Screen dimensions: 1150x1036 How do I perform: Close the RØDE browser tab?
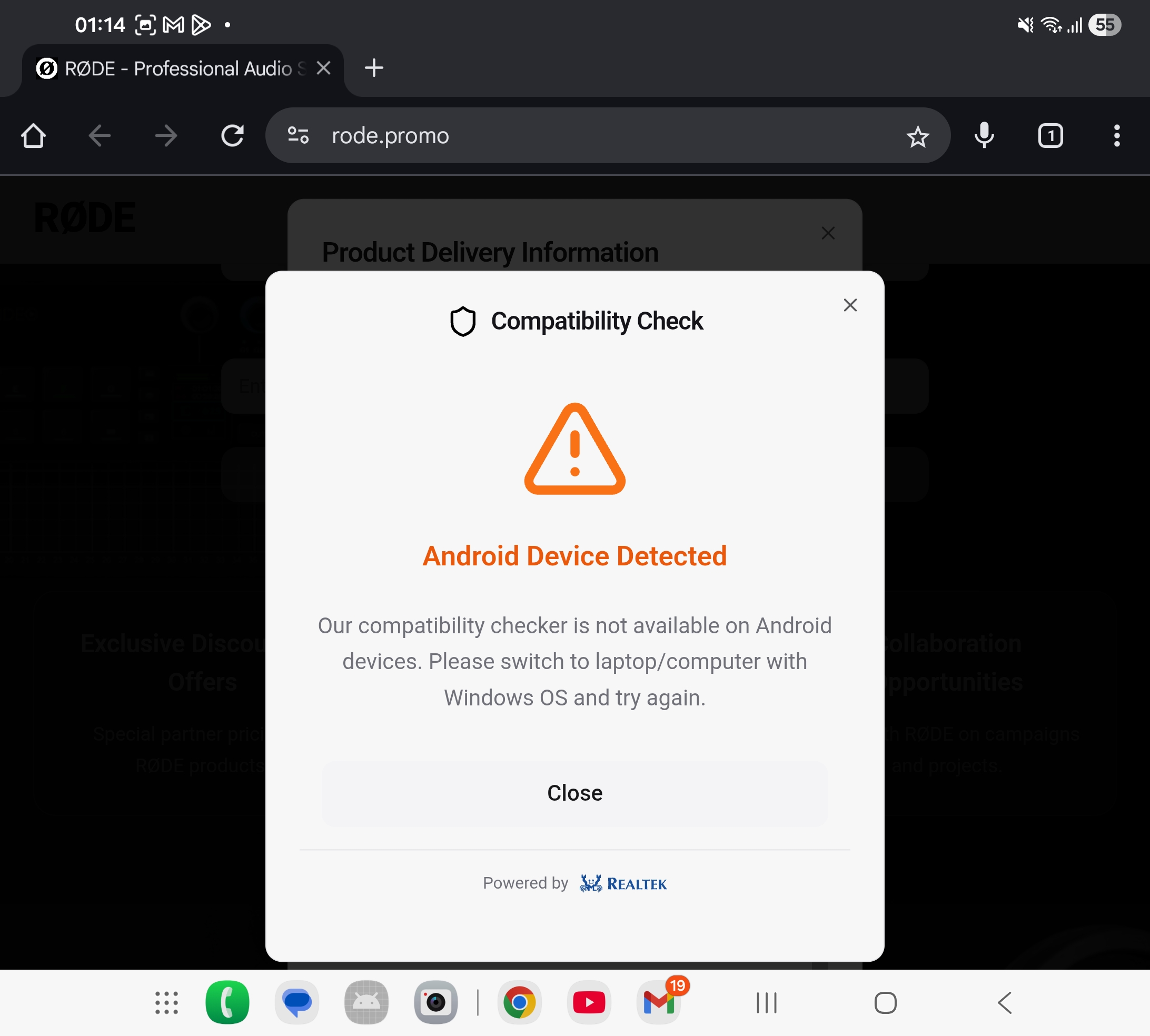click(323, 68)
